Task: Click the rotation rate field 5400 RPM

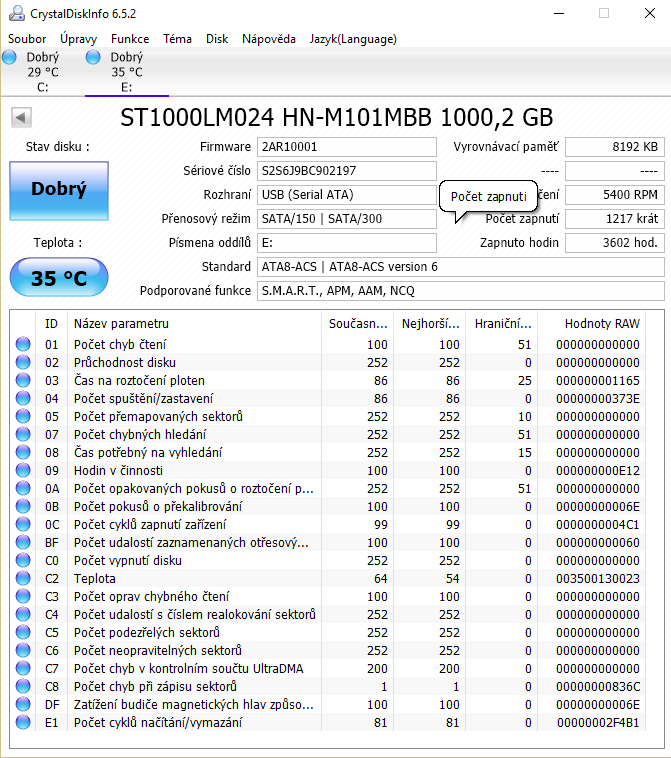Action: [615, 195]
